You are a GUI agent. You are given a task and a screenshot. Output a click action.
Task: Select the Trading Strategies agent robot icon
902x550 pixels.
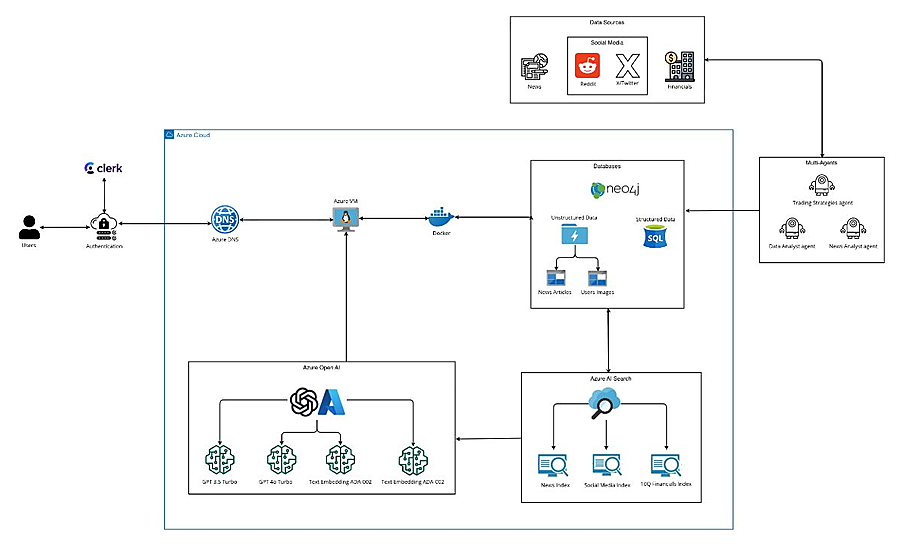click(822, 186)
